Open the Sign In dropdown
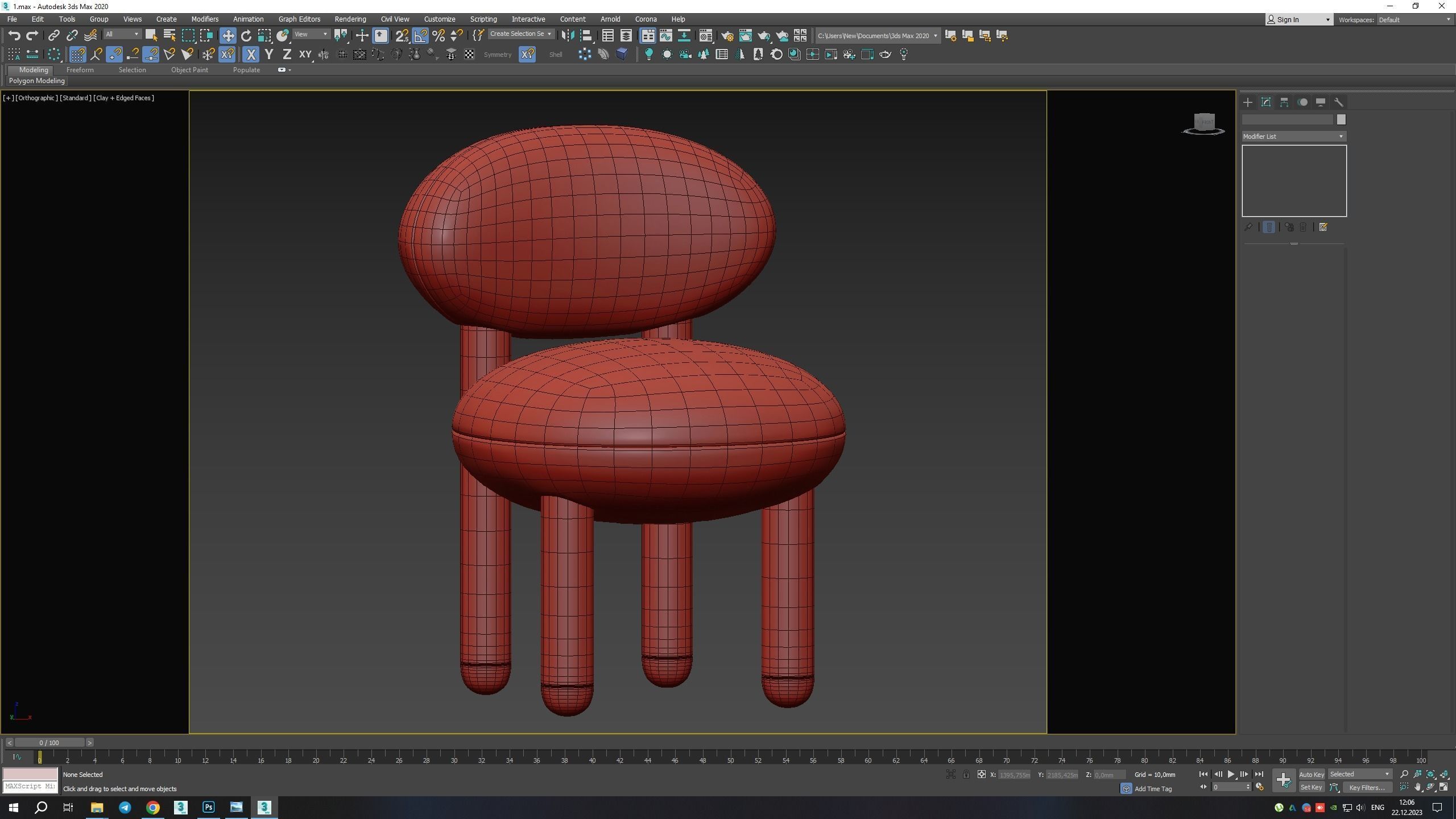Image resolution: width=1456 pixels, height=819 pixels. 1299,20
